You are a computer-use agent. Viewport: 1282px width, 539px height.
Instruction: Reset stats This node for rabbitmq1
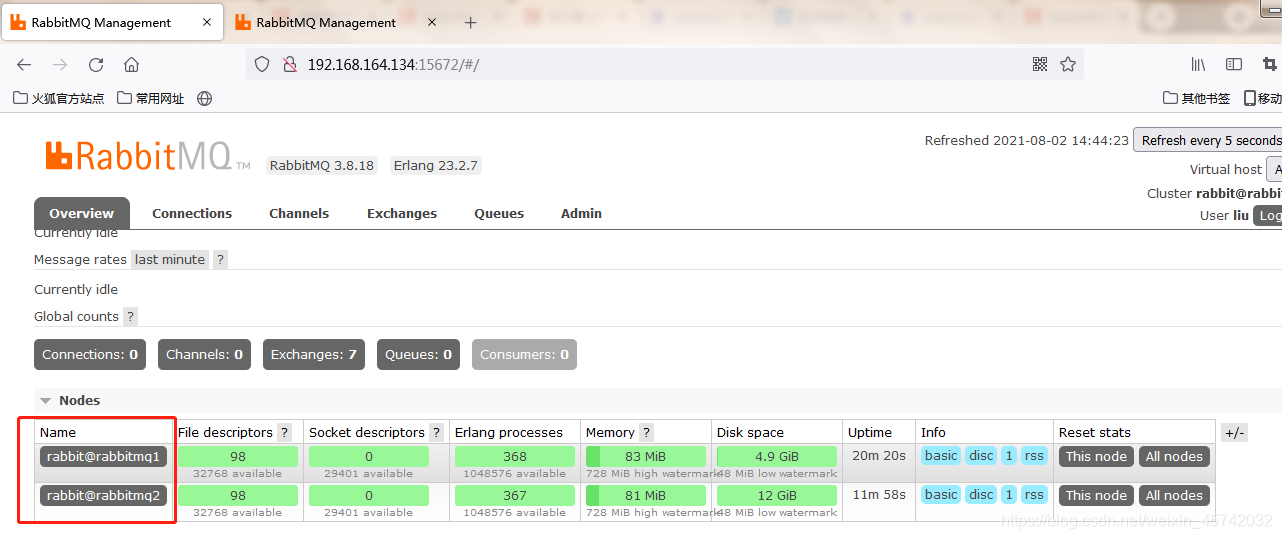[x=1096, y=456]
